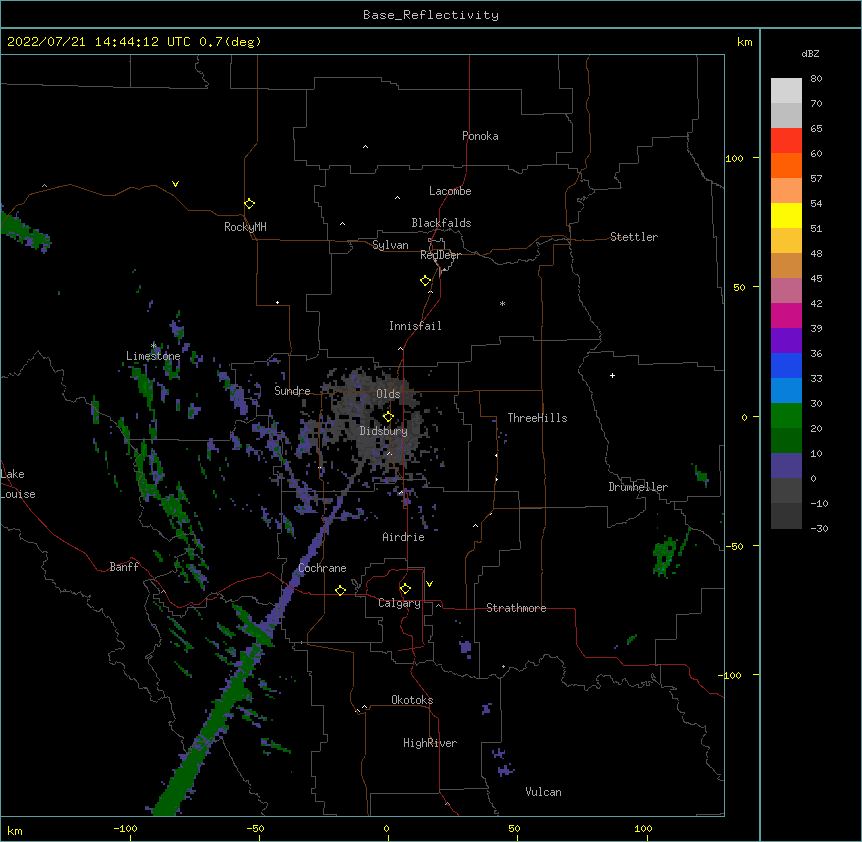This screenshot has width=862, height=842.
Task: Choose the light gray 80 dBZ legend swatch
Action: point(786,91)
